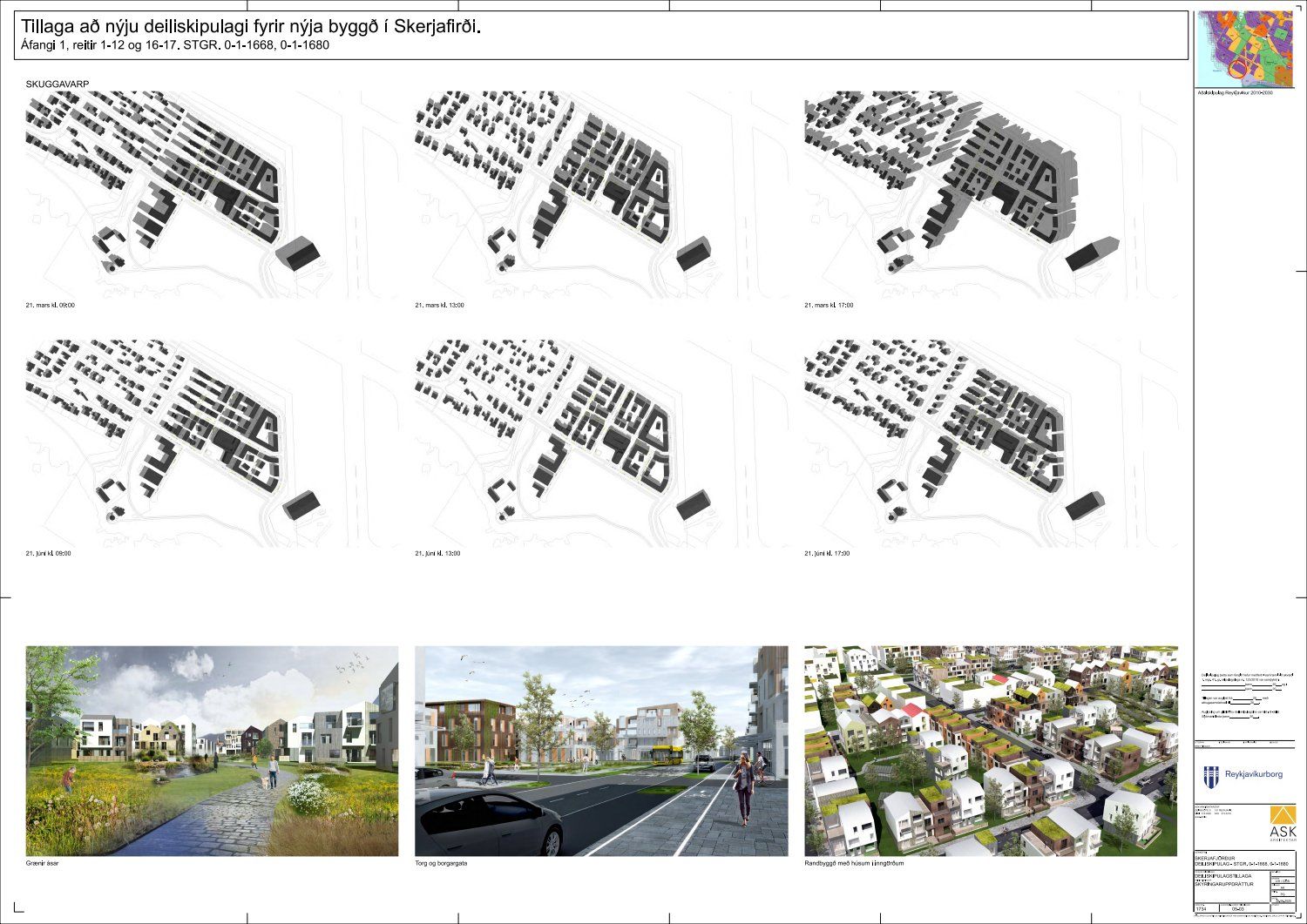Screen dimensions: 1307x924
Task: Click the Reykjavíkurborg coat of arms logo
Action: (x=1211, y=776)
